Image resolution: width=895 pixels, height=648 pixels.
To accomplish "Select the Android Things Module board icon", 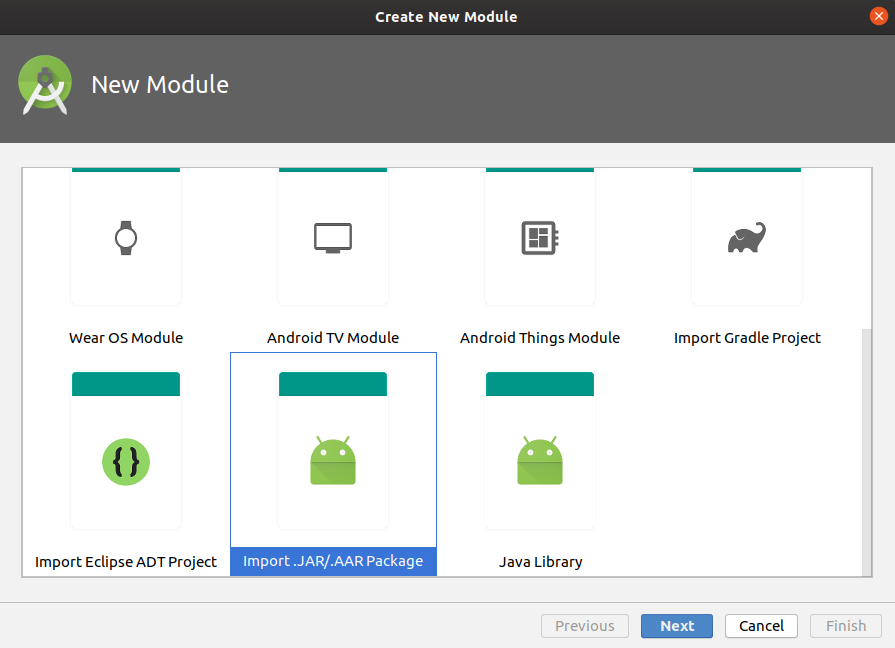I will 539,237.
